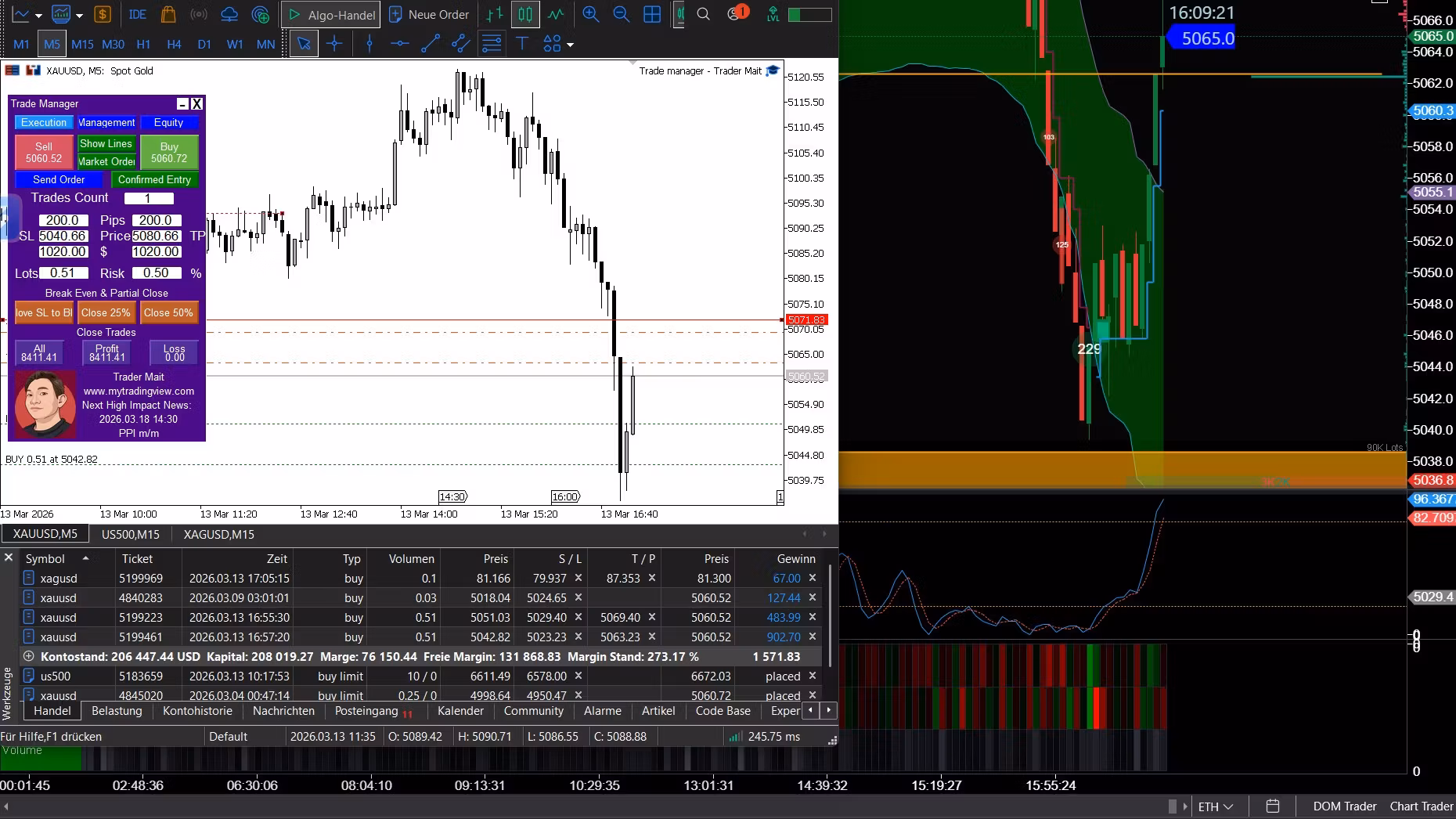Image resolution: width=1456 pixels, height=819 pixels.
Task: Open the shapes objects dropdown arrow
Action: [x=570, y=45]
